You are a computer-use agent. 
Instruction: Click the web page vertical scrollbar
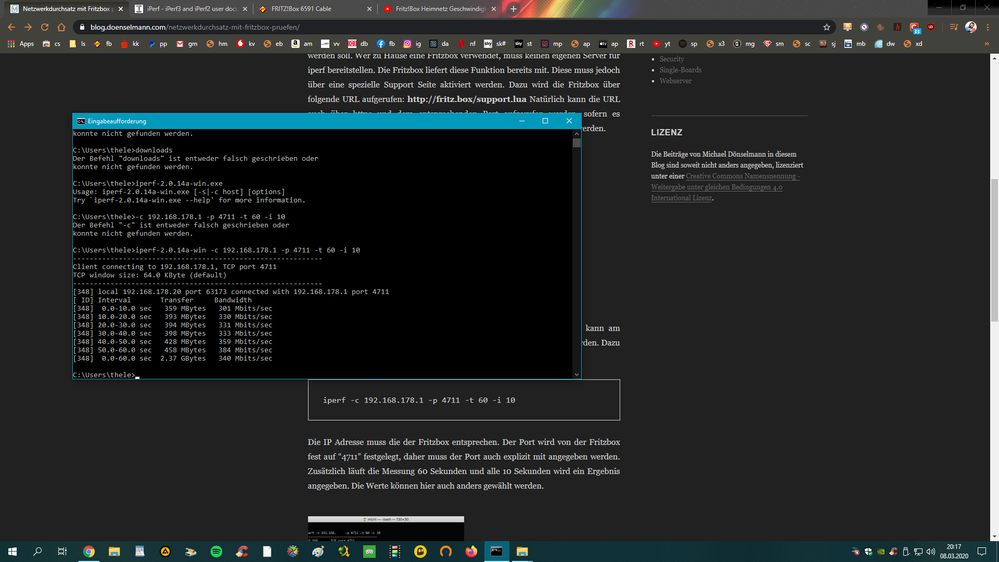994,297
